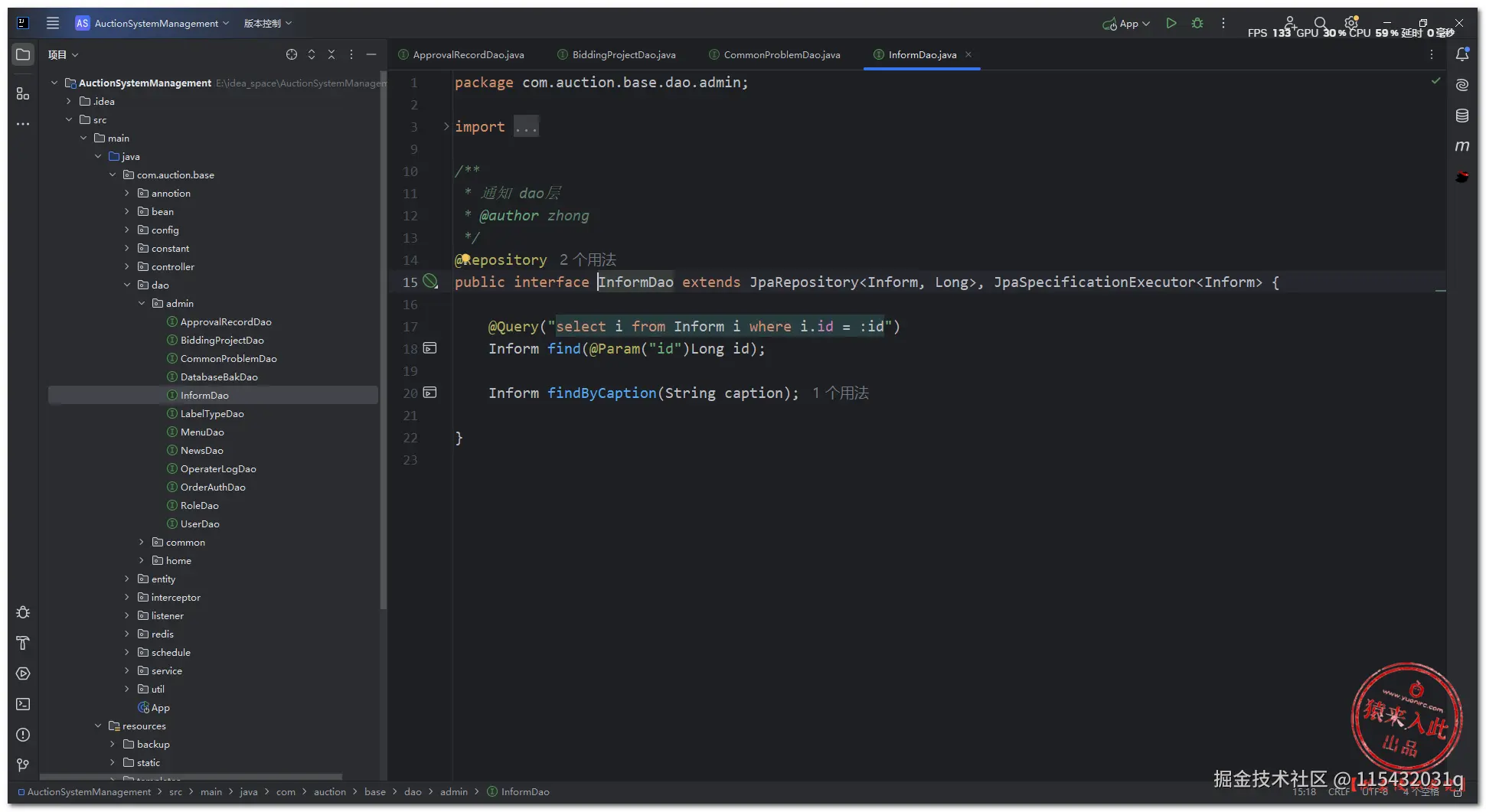The width and height of the screenshot is (1486, 812).
Task: Open the Structure tool window
Action: pos(23,93)
